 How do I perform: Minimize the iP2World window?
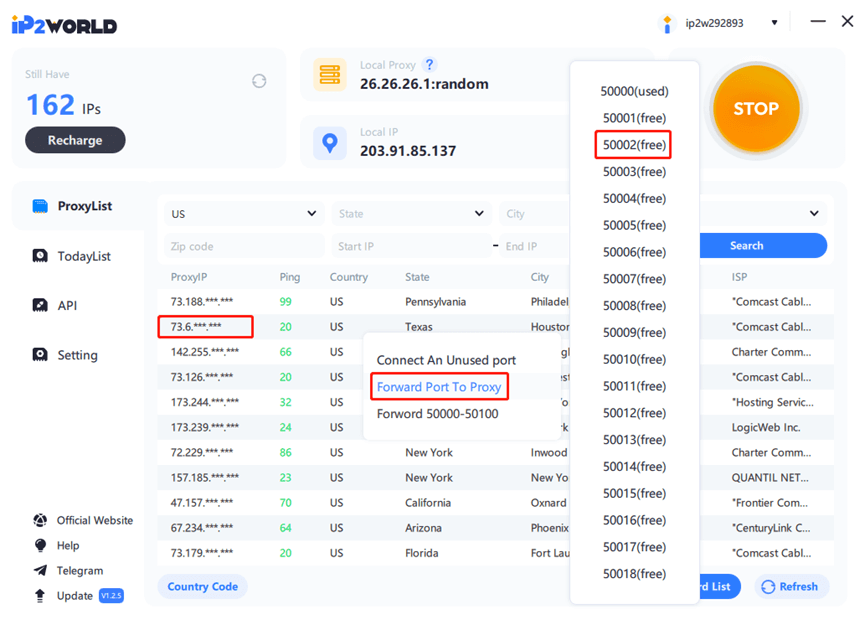[x=818, y=22]
